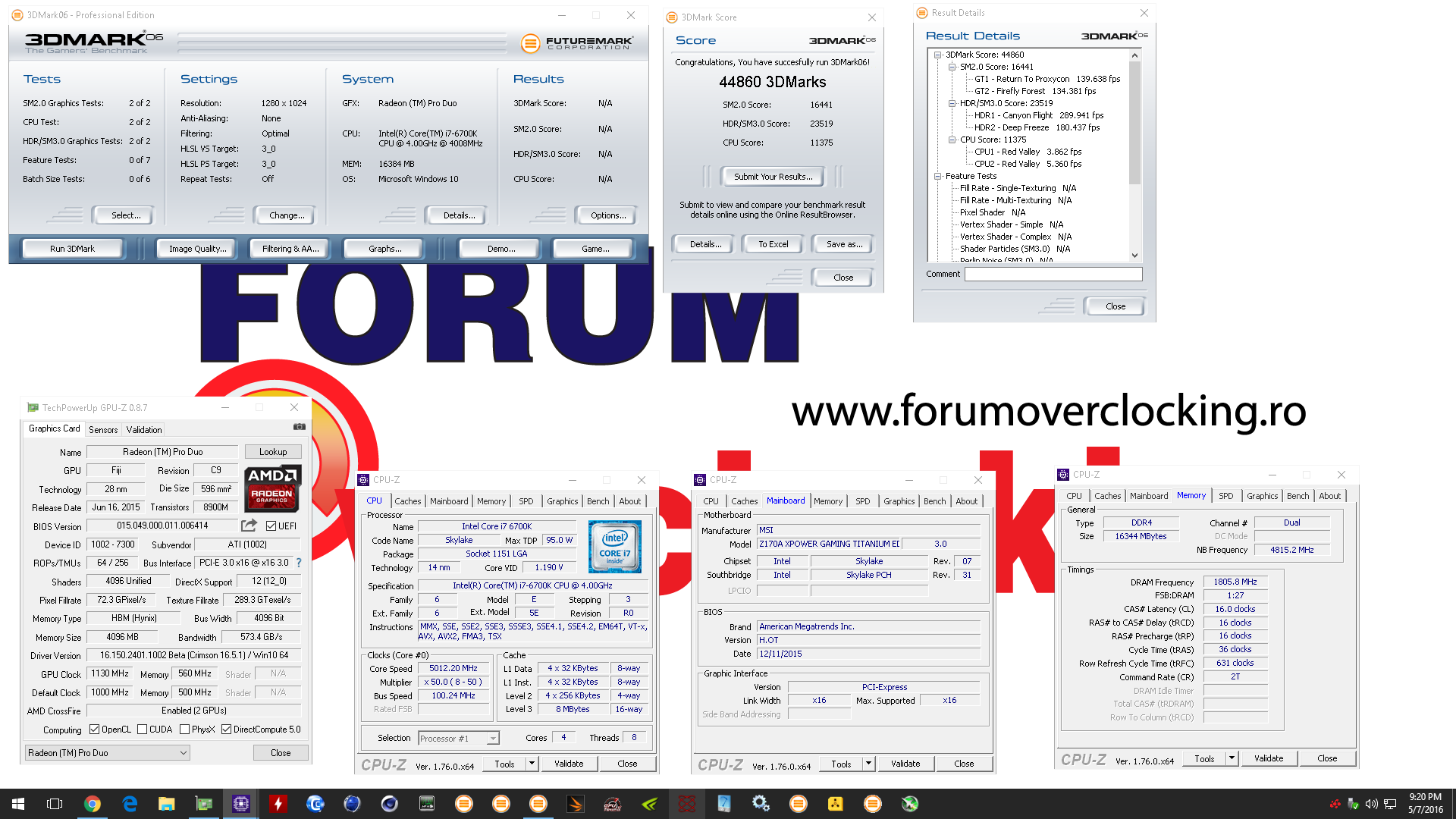The image size is (1456, 819).
Task: Click the Image Quality button
Action: (198, 249)
